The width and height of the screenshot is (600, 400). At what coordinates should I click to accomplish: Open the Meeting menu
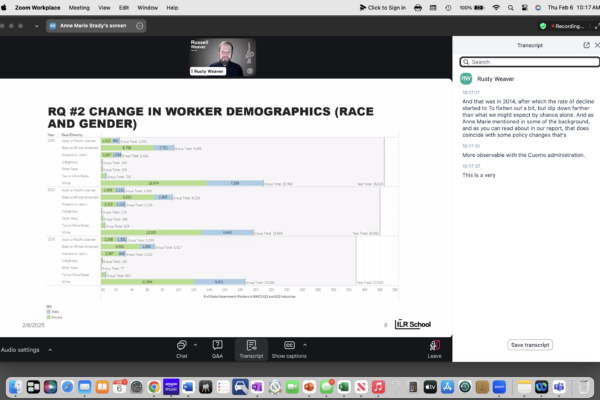tap(78, 6)
